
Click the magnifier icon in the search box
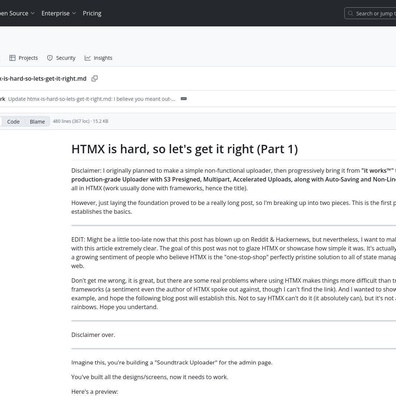[350, 13]
